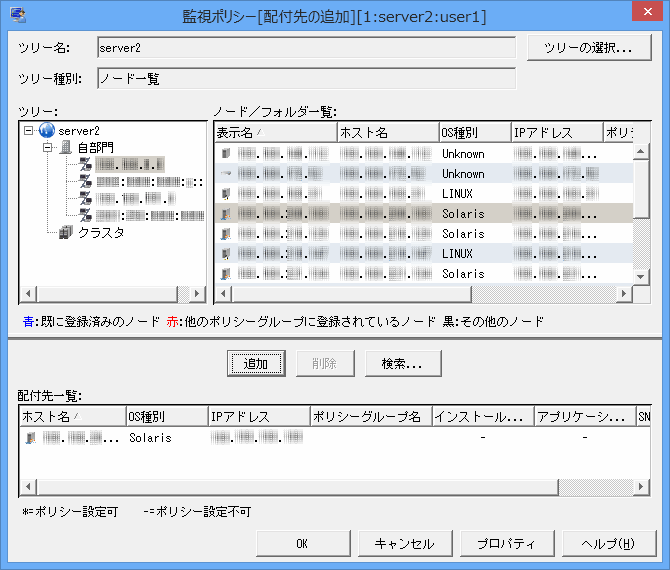Click ポリシーグループ名 column header
The width and height of the screenshot is (670, 570).
pyautogui.click(x=368, y=416)
